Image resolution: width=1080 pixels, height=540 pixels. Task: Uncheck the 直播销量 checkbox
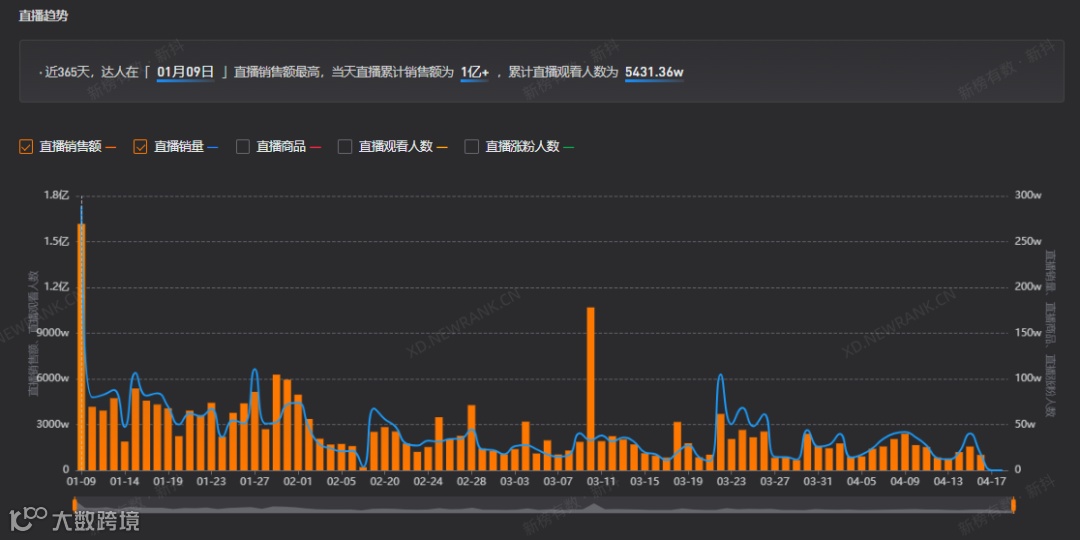click(141, 147)
